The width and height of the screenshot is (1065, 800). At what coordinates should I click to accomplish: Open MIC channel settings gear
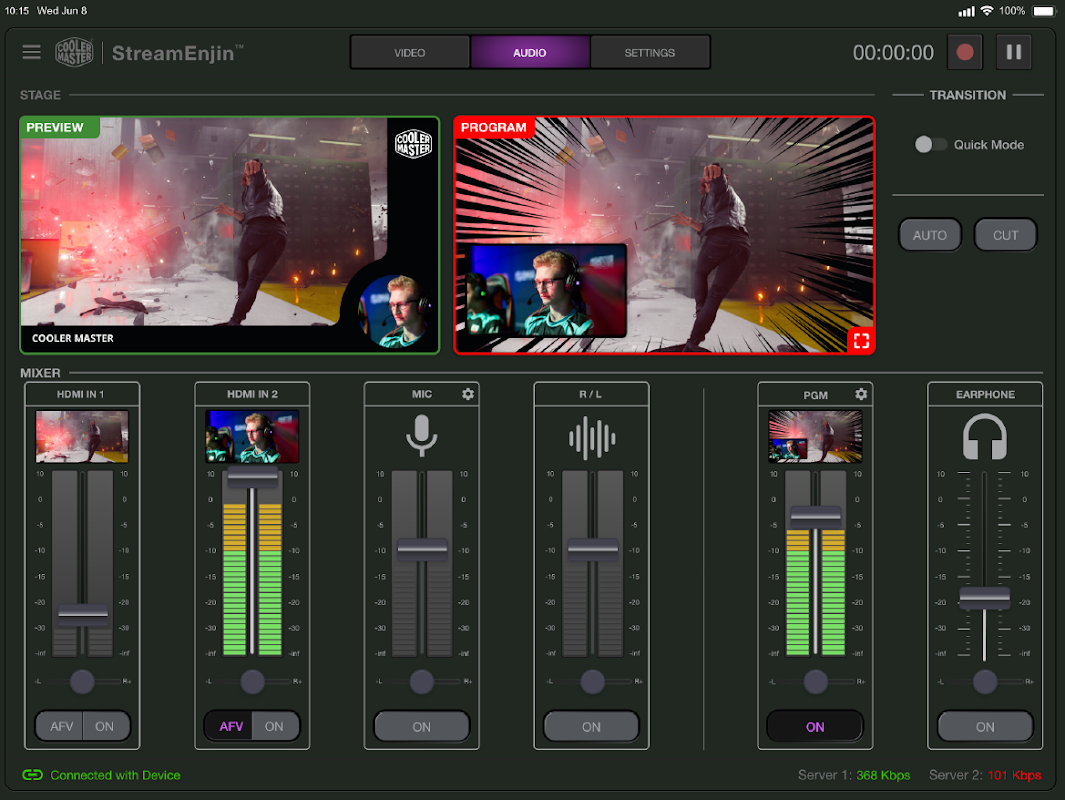click(x=468, y=394)
